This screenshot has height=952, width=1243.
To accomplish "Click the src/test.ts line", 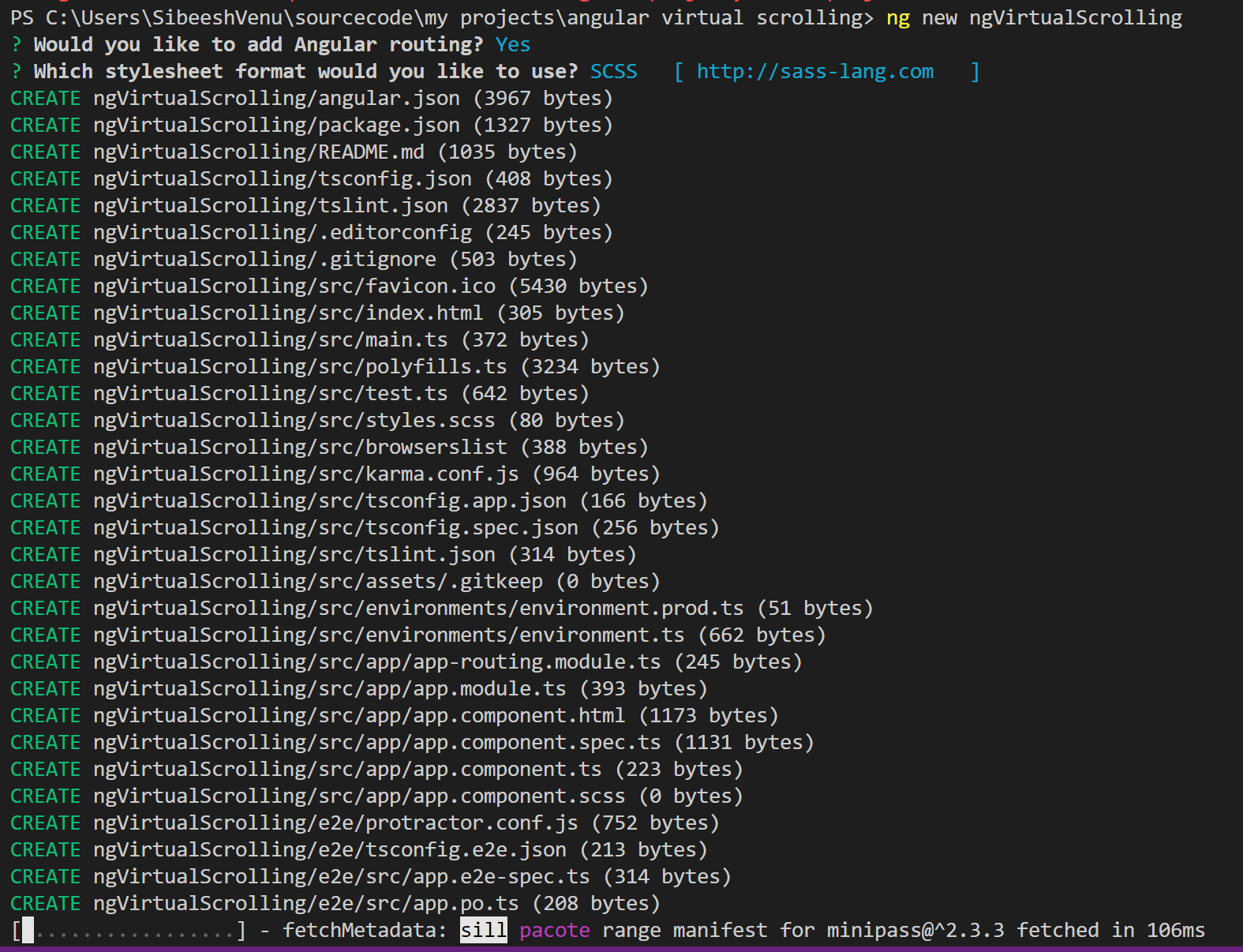I will pos(300,394).
